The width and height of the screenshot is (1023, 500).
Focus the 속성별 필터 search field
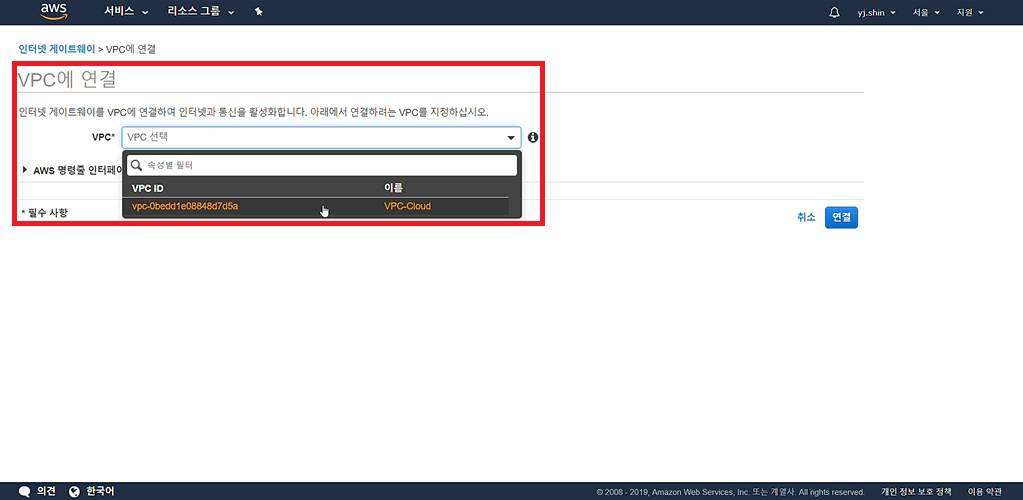(322, 166)
